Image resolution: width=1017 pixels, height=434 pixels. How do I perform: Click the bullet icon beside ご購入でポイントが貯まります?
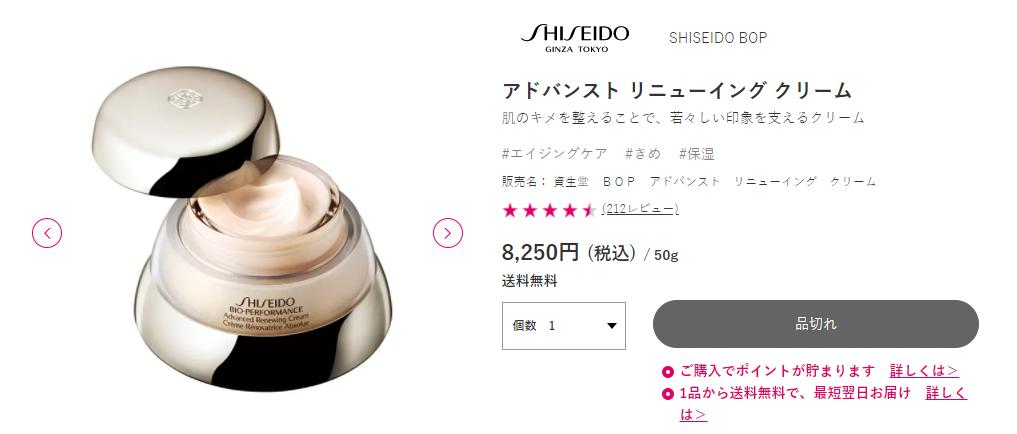click(667, 372)
